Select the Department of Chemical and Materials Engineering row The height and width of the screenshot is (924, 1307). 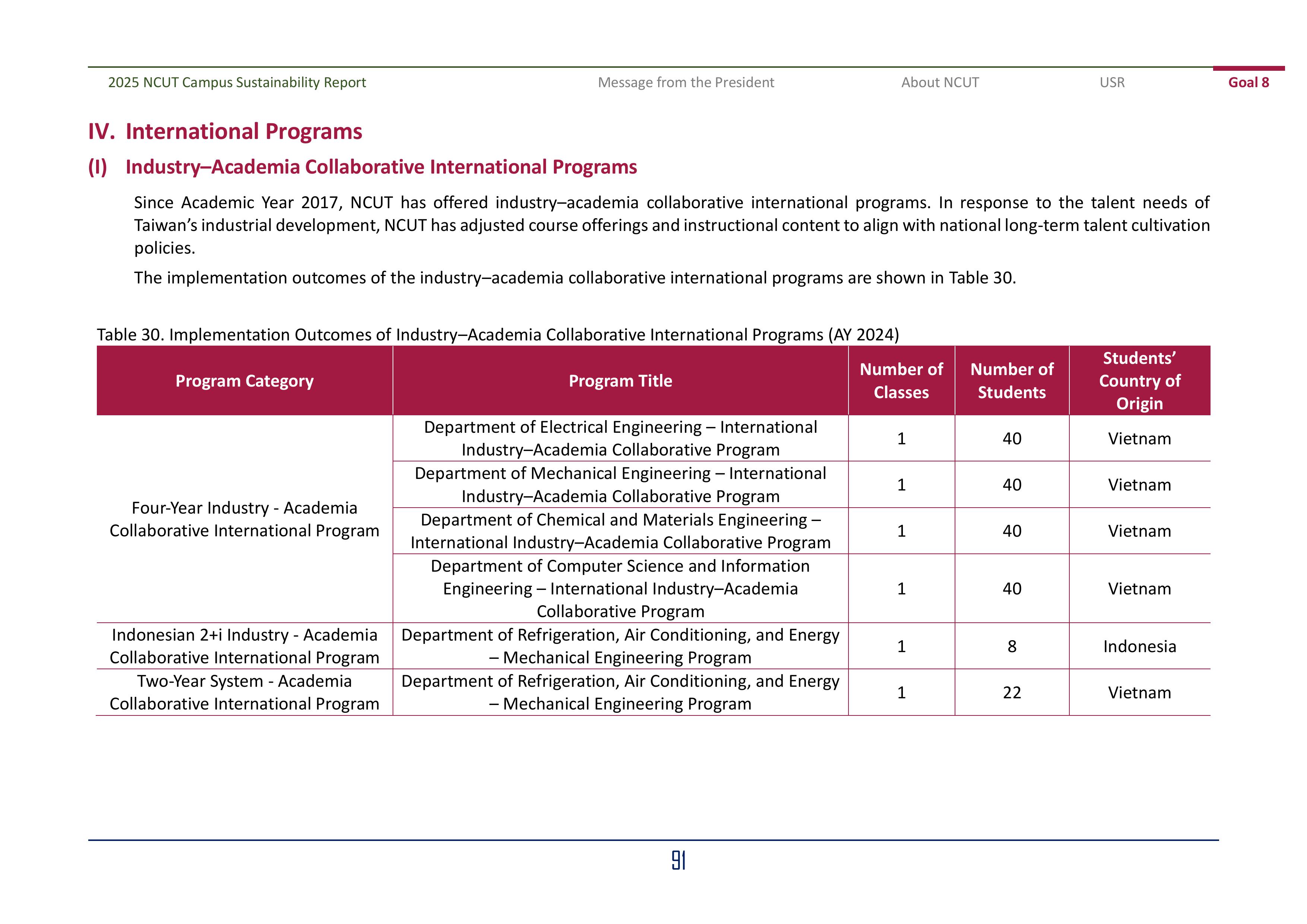[620, 531]
